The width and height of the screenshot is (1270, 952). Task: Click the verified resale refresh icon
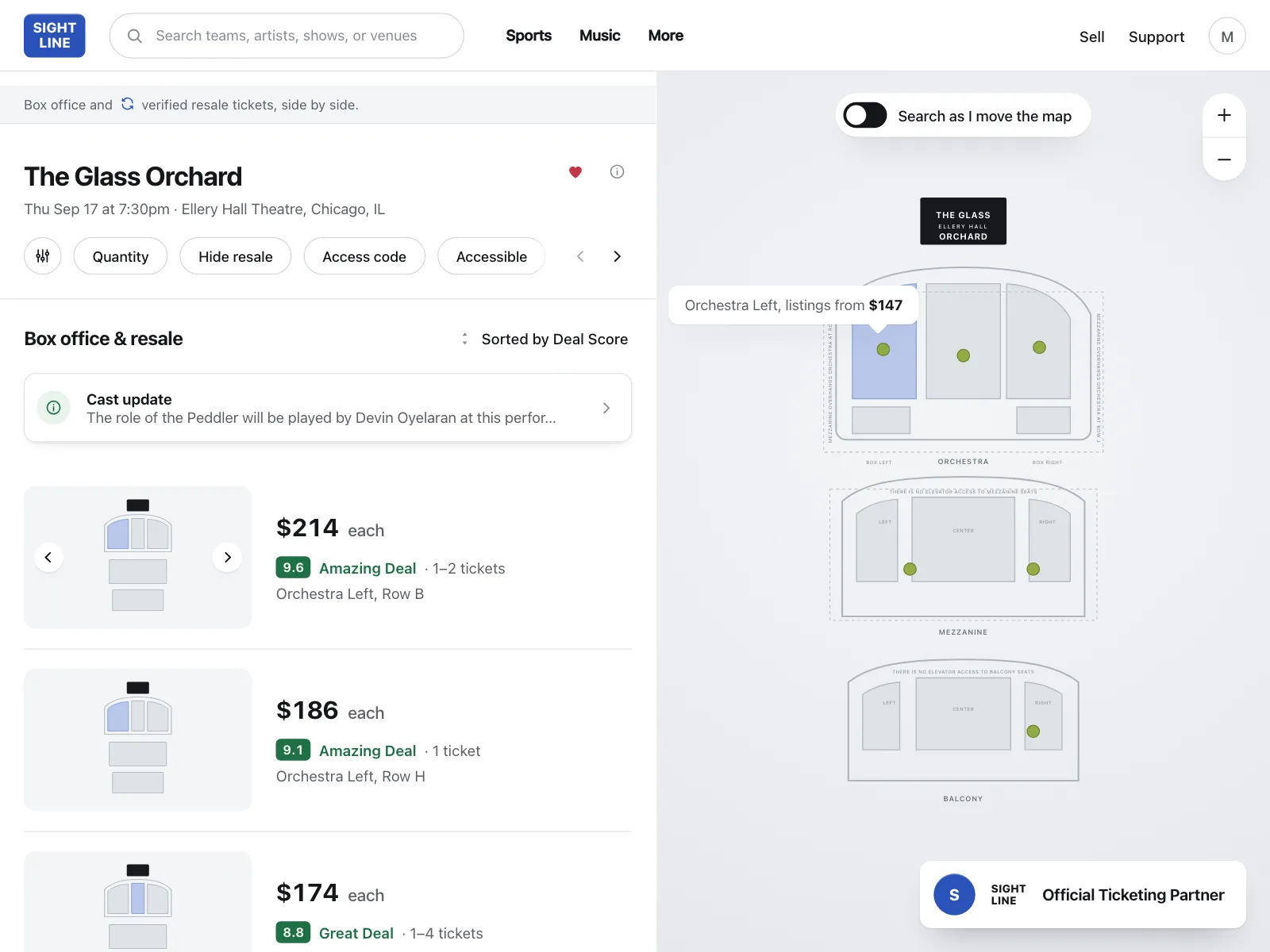[127, 104]
